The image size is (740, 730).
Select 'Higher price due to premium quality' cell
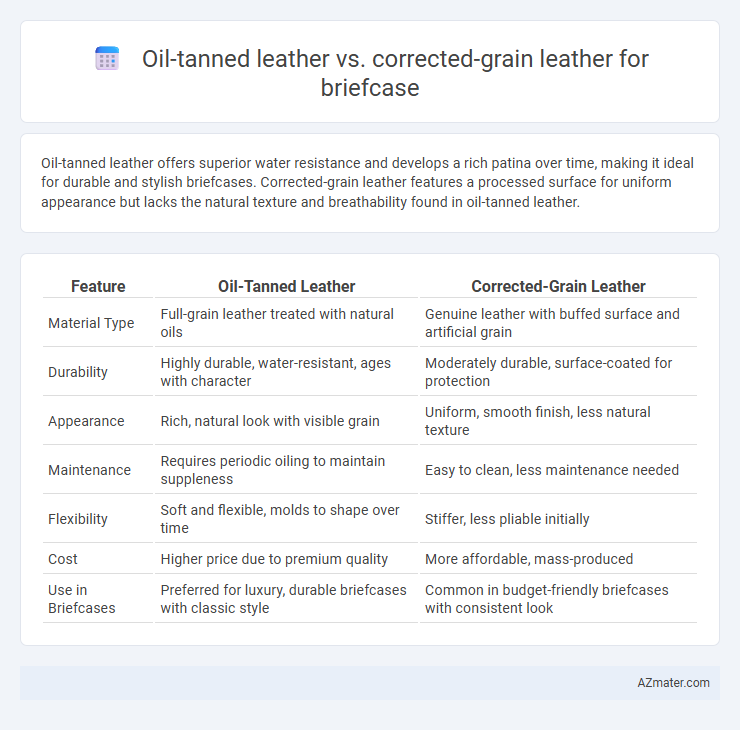[274, 559]
